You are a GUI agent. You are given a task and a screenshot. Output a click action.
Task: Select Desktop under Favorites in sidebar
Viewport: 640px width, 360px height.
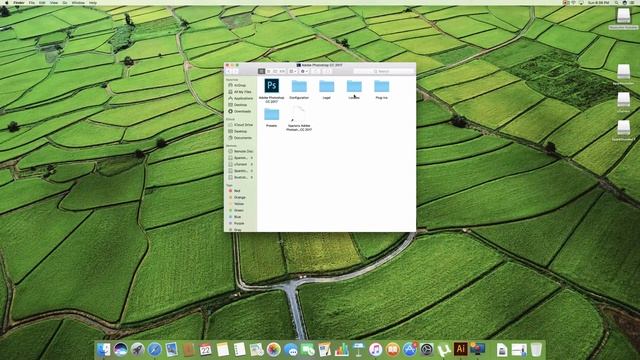coord(240,105)
